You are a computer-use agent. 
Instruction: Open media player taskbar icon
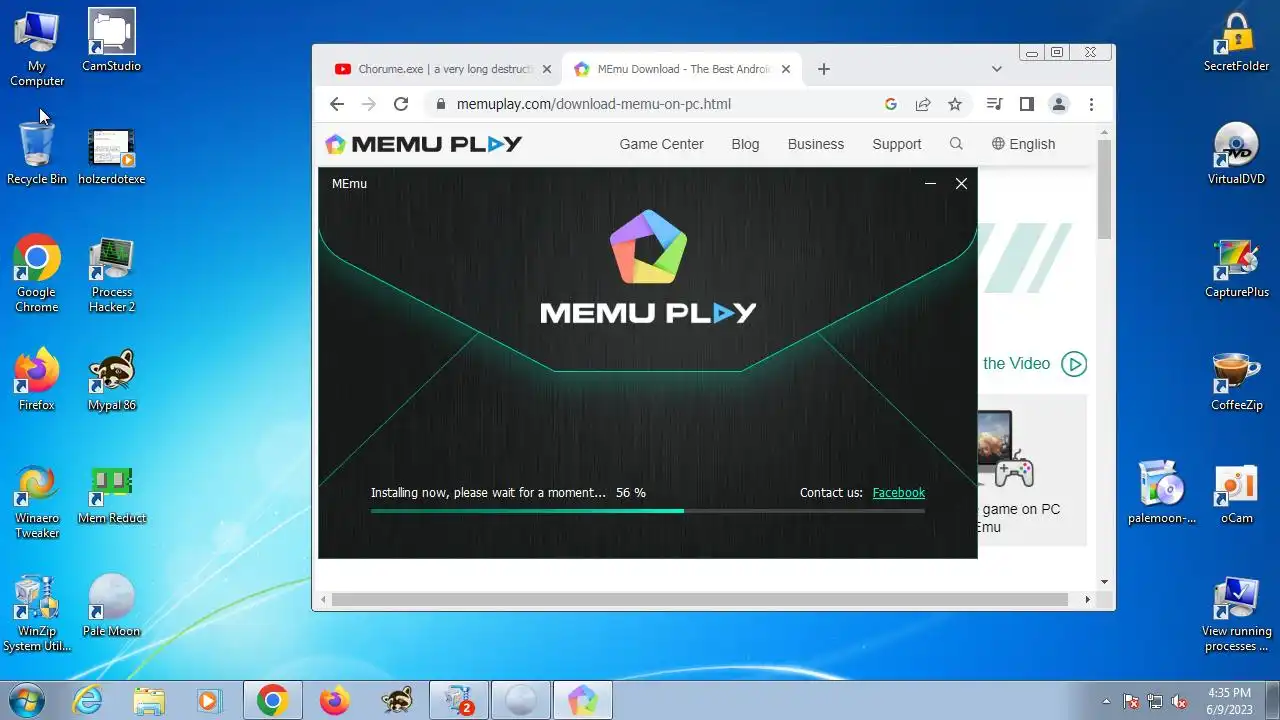click(209, 701)
